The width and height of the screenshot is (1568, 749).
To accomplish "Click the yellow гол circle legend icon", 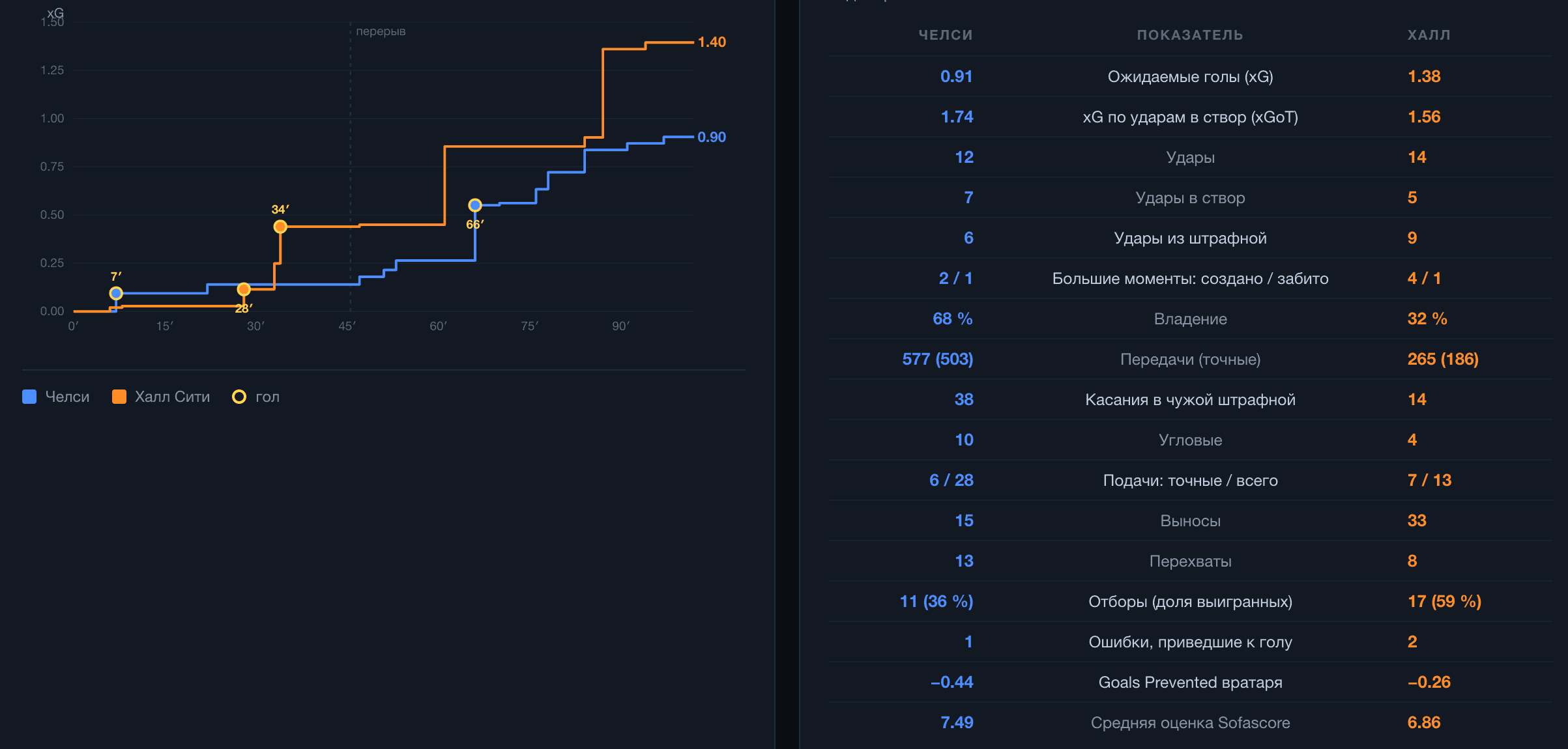I will click(239, 397).
